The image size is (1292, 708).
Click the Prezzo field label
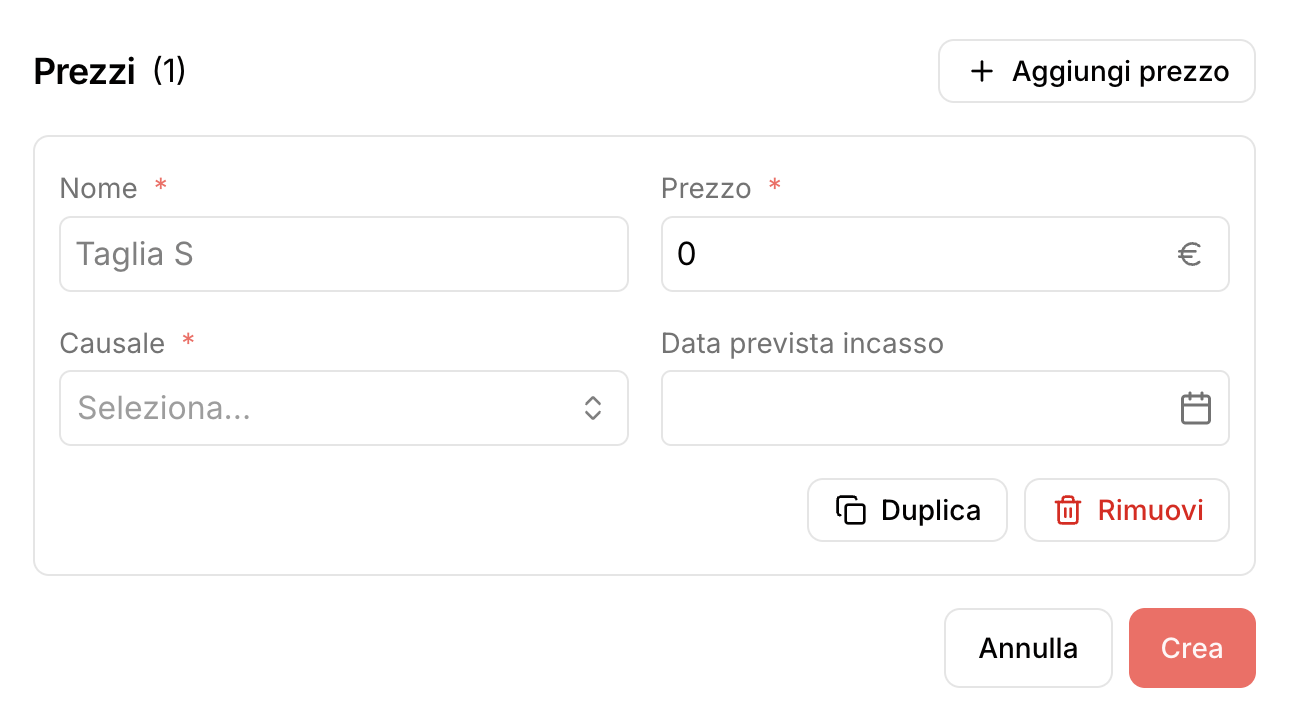[x=706, y=188]
